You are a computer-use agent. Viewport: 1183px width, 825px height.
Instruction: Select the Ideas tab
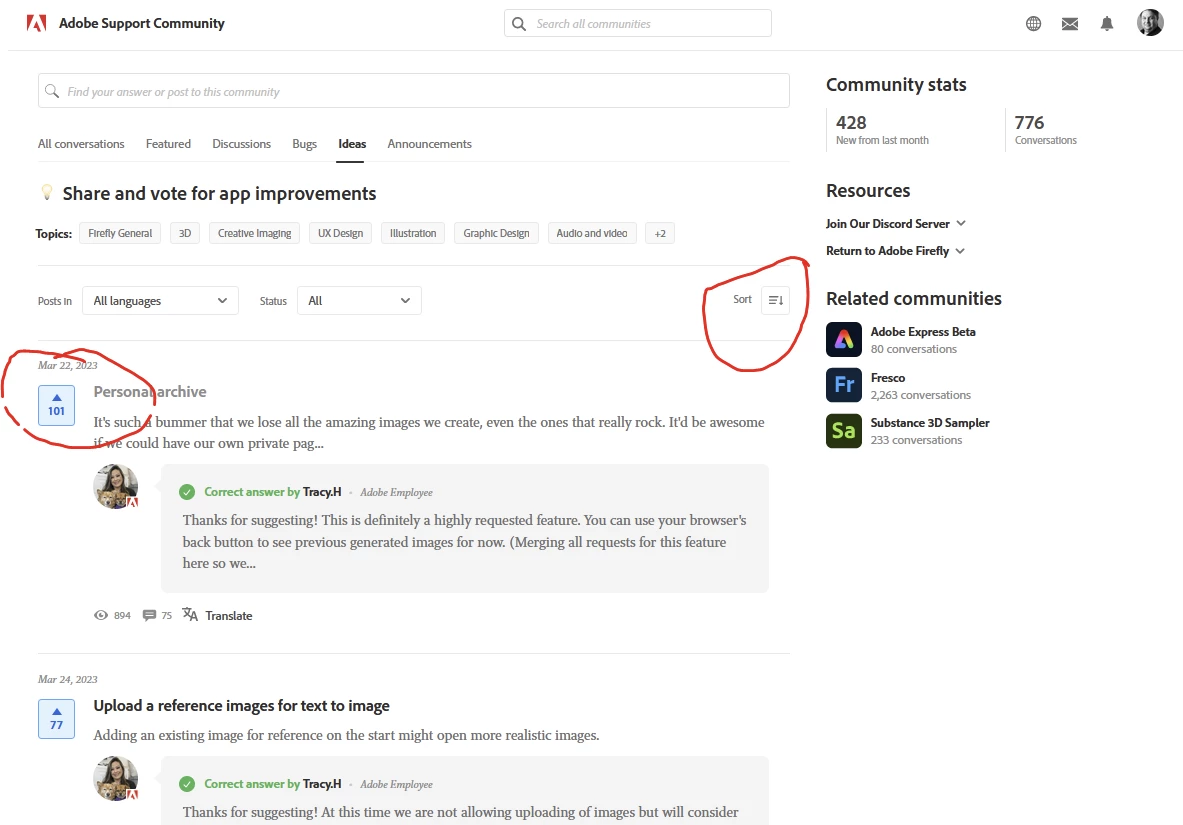point(352,143)
